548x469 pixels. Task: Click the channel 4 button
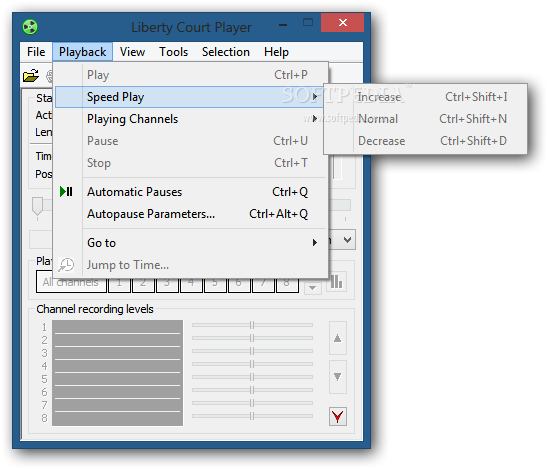pyautogui.click(x=191, y=285)
